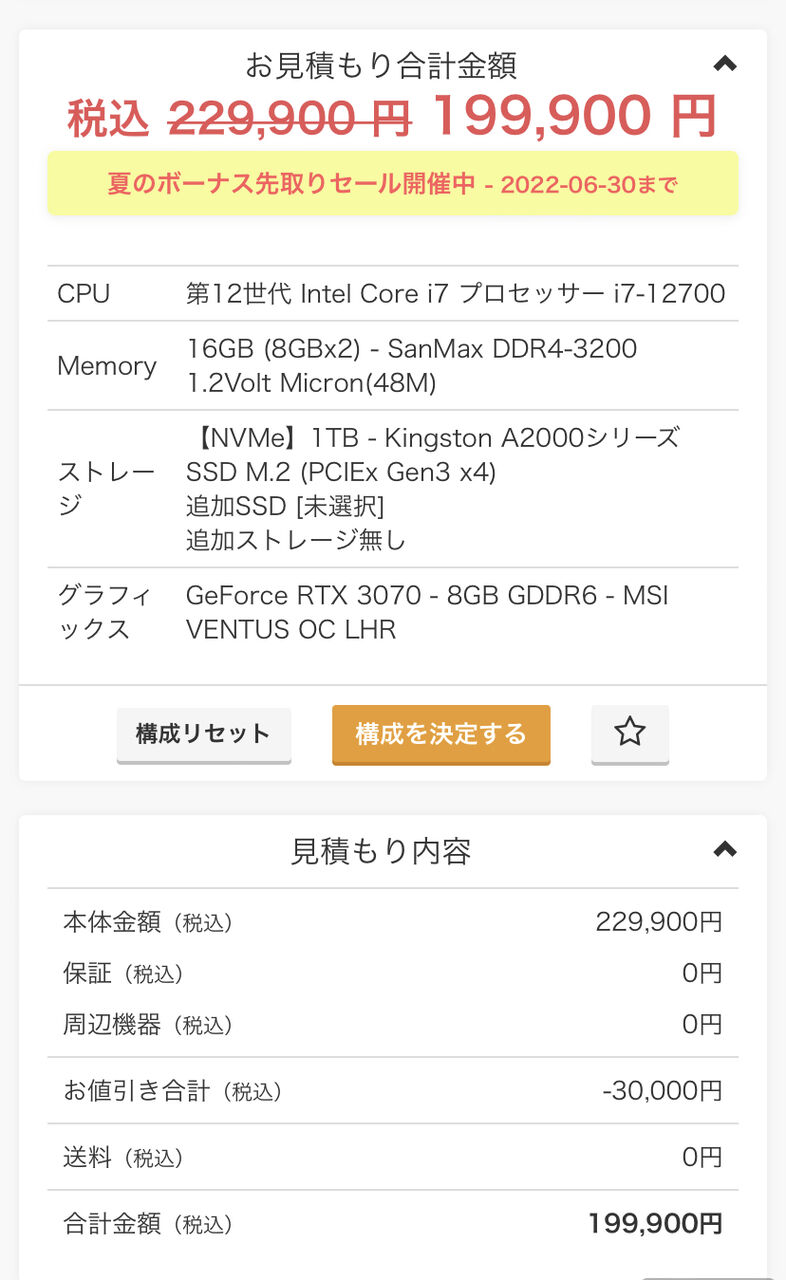Collapse the 見積もり内容 section chevron
Image resolution: width=786 pixels, height=1280 pixels.
tap(725, 850)
